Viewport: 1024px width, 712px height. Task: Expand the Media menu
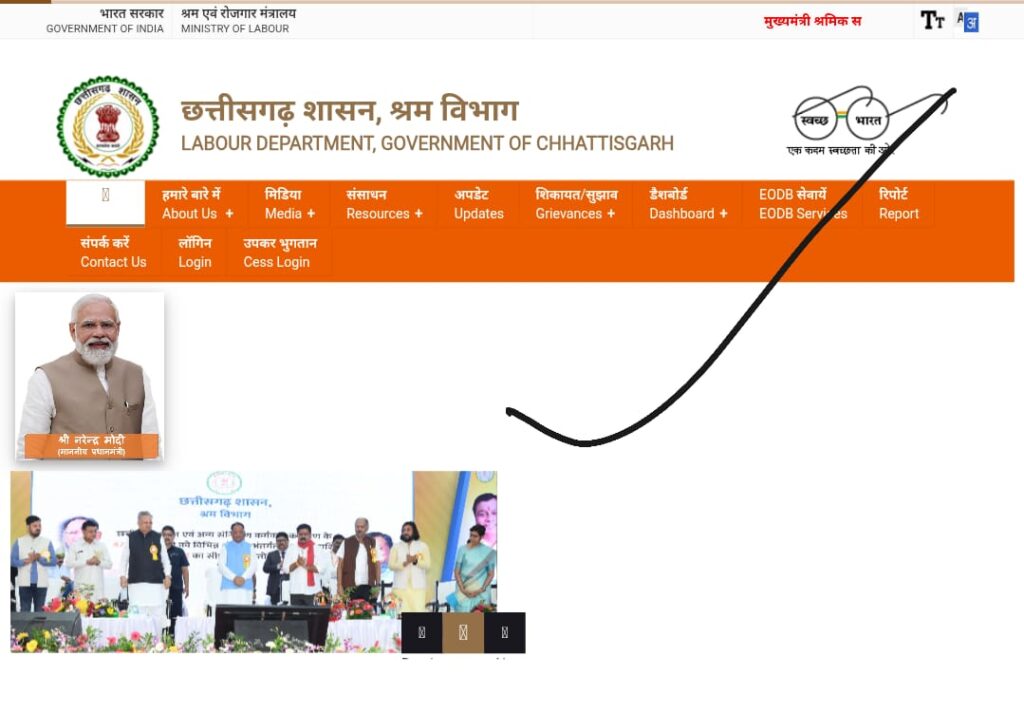click(x=289, y=204)
